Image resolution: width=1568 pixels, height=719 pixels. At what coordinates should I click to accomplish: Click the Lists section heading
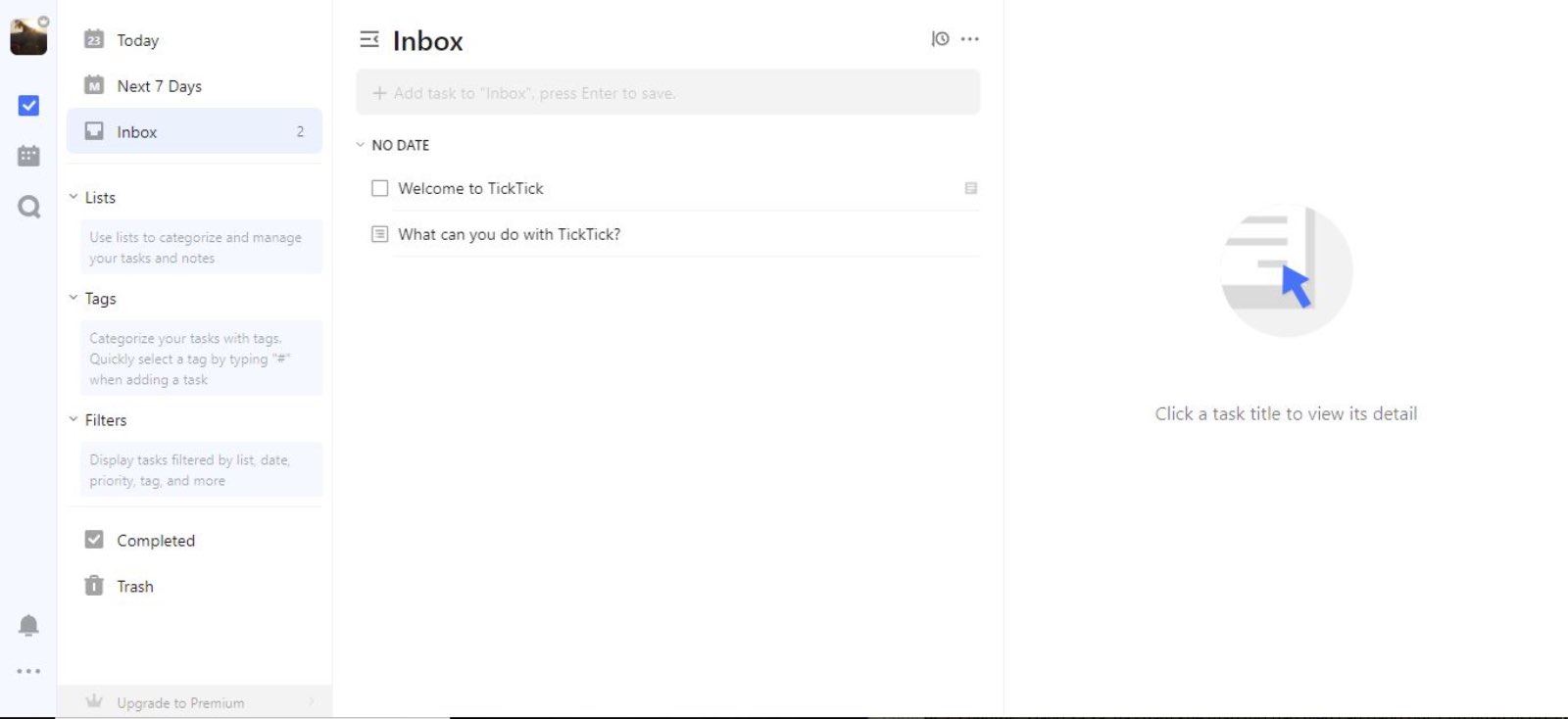click(x=100, y=197)
